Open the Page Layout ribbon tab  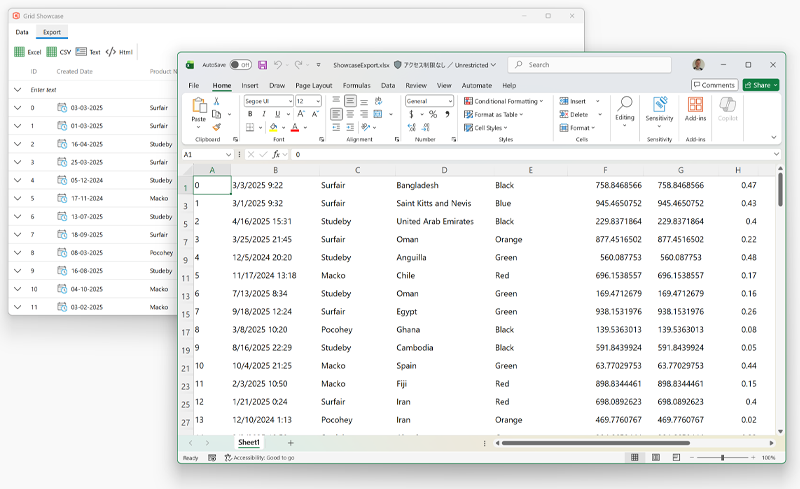pos(313,85)
